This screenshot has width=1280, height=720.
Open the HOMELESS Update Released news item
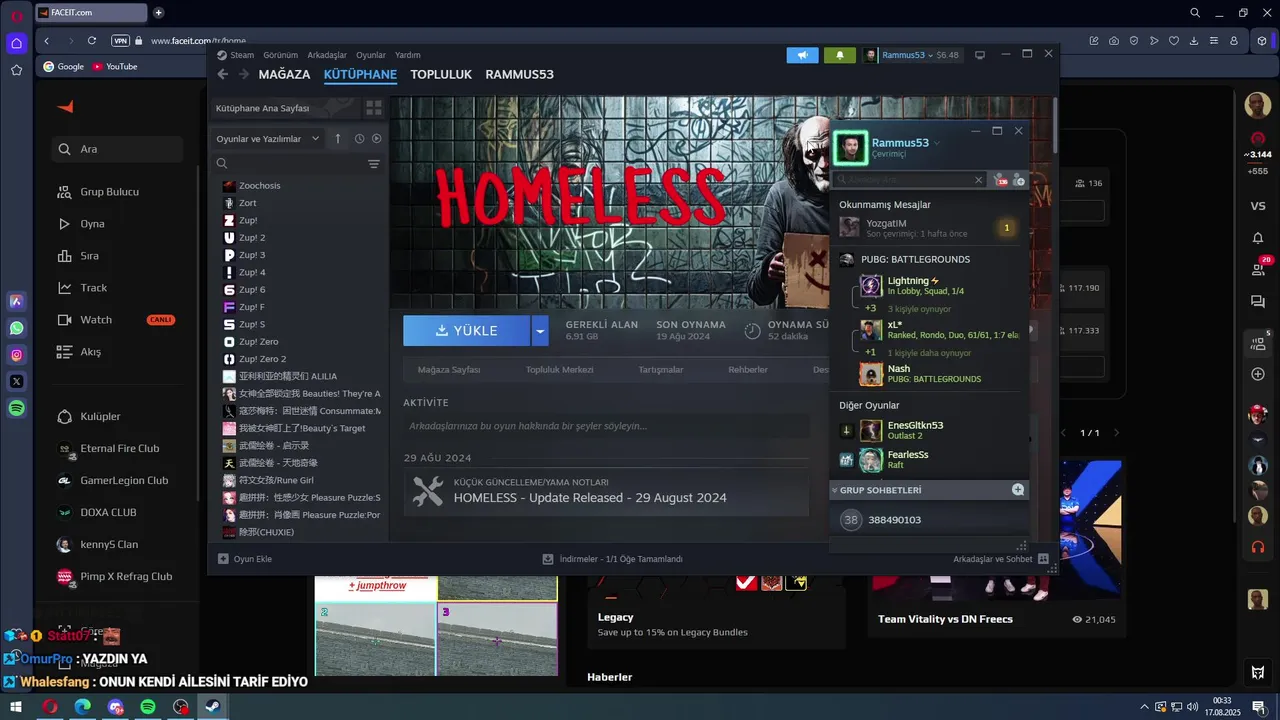point(606,491)
